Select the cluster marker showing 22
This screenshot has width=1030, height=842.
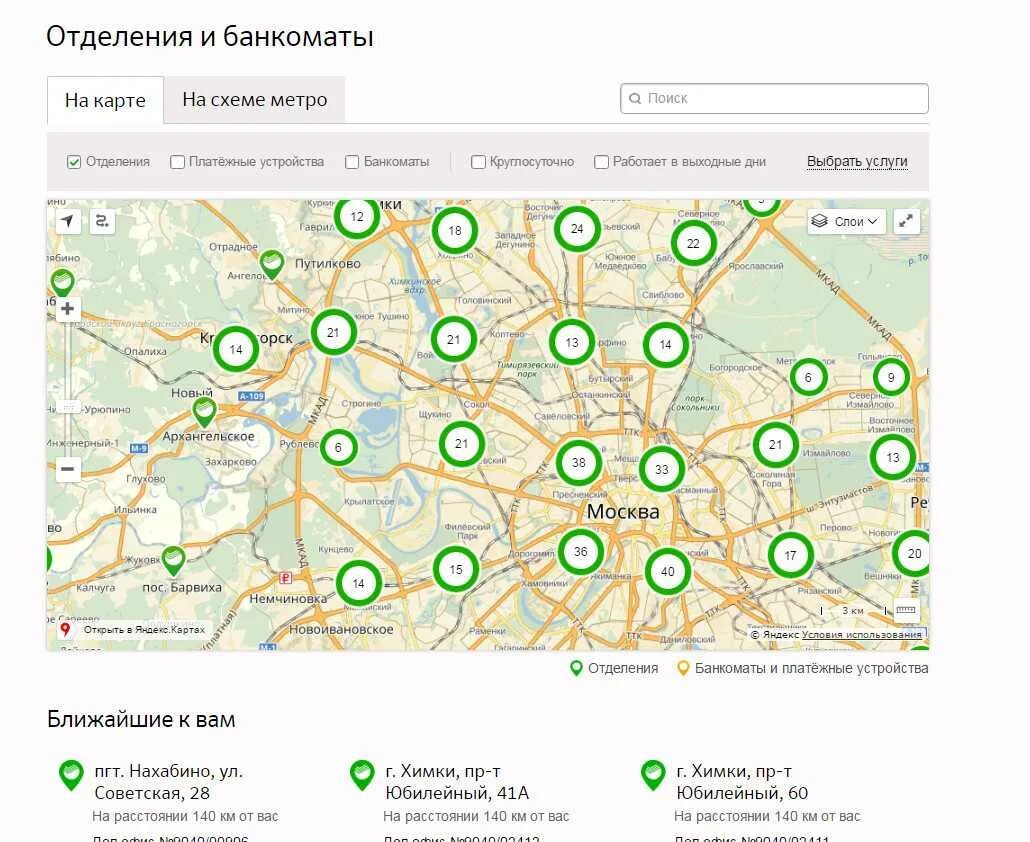coord(693,243)
